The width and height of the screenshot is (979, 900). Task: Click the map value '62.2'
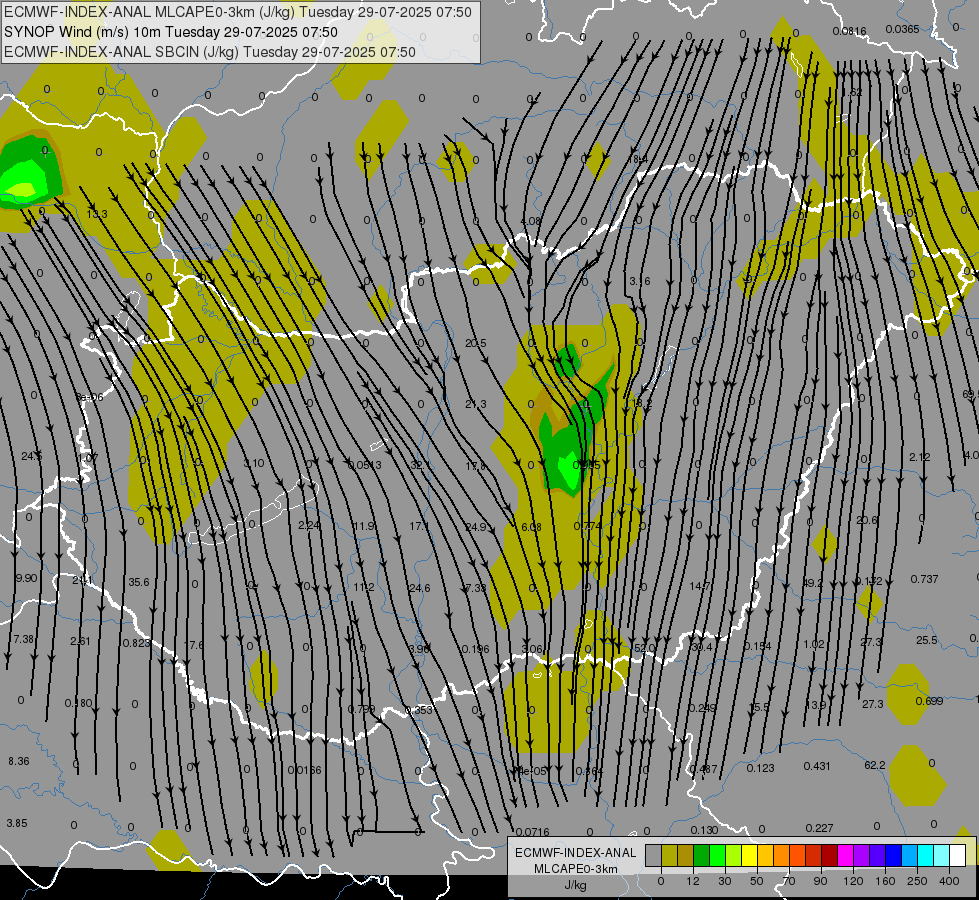(875, 765)
